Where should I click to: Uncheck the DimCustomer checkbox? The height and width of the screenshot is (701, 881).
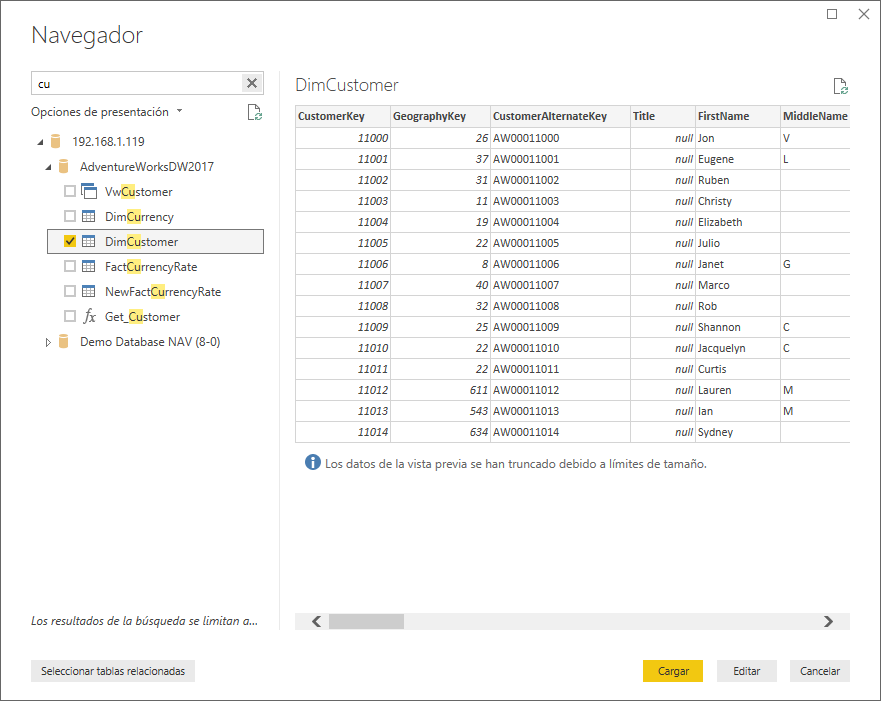(x=70, y=242)
